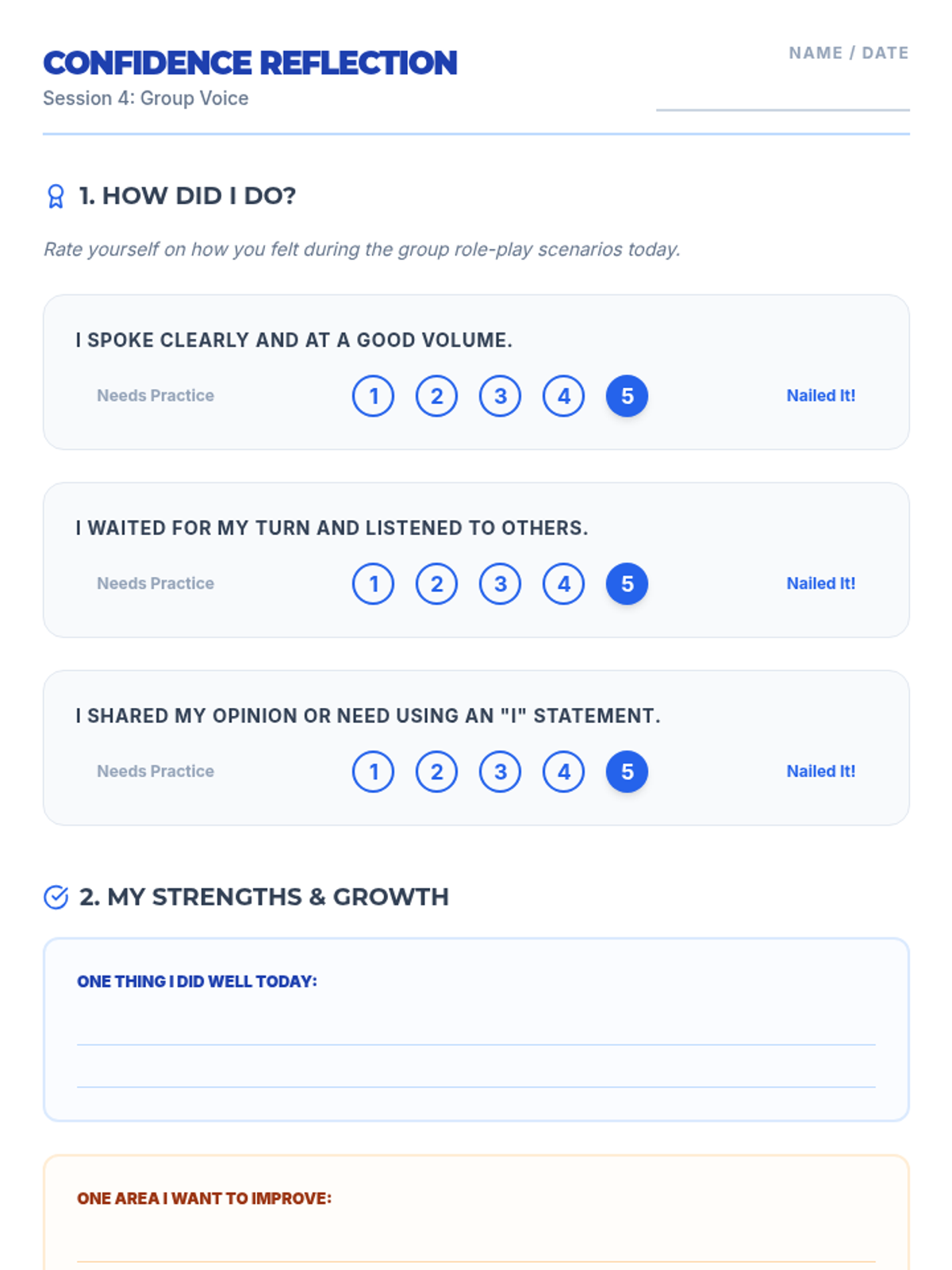Pick rating 5 for listened to others question
952x1270 pixels.
click(628, 584)
